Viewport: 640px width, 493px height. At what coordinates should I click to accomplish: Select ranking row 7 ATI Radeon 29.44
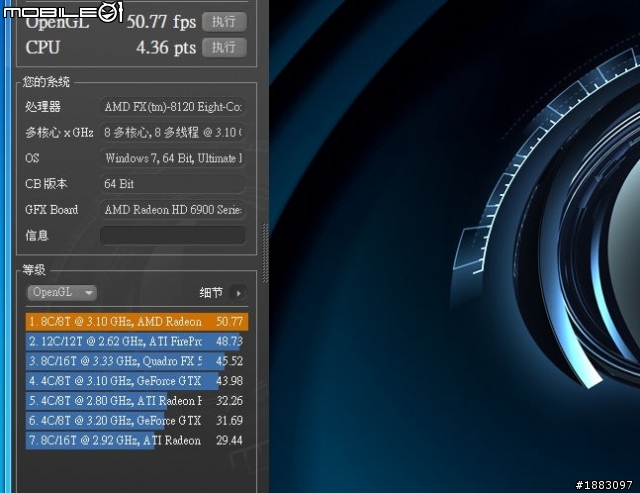[x=137, y=440]
